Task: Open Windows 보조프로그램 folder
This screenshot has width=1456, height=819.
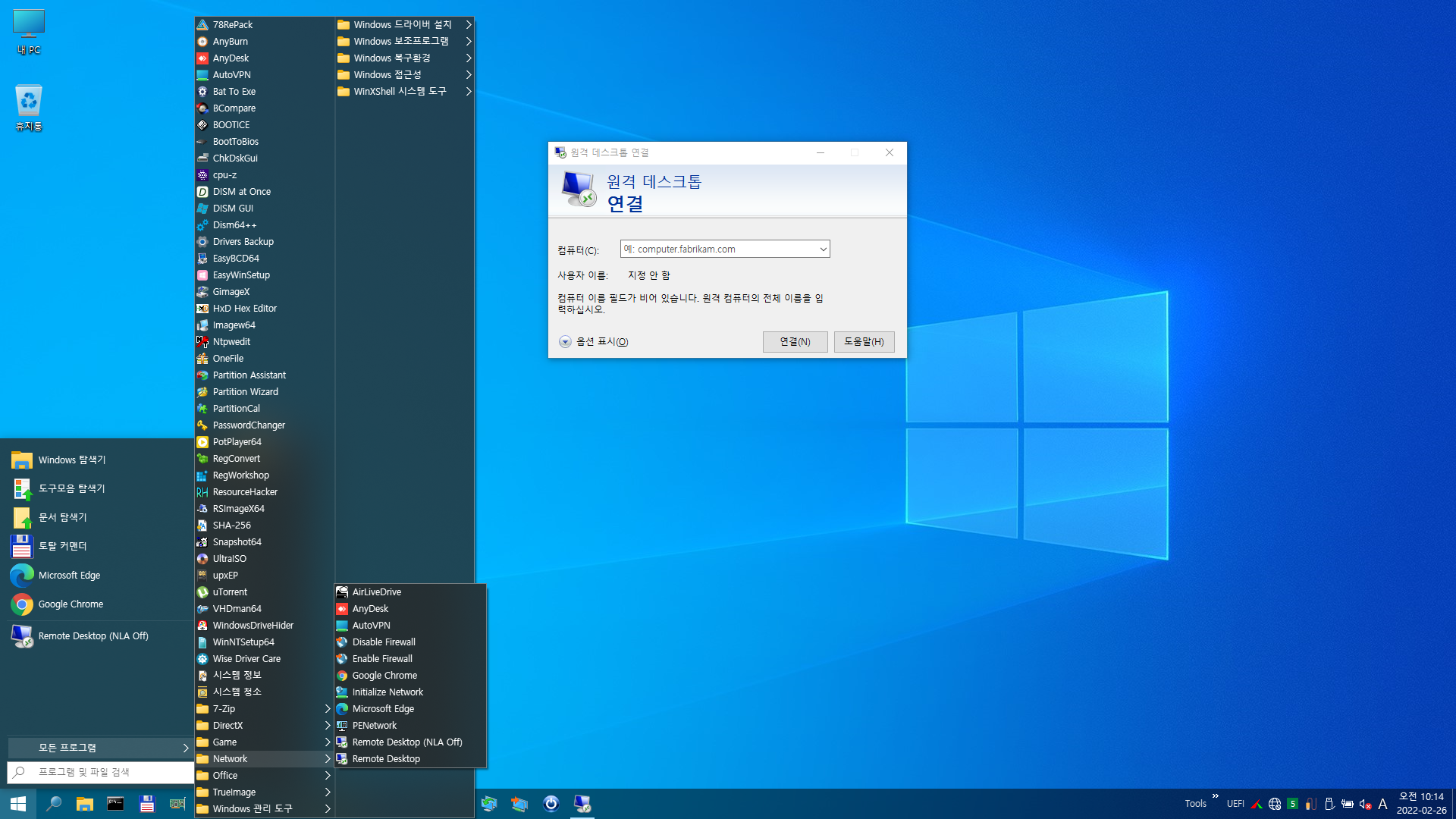Action: 405,42
